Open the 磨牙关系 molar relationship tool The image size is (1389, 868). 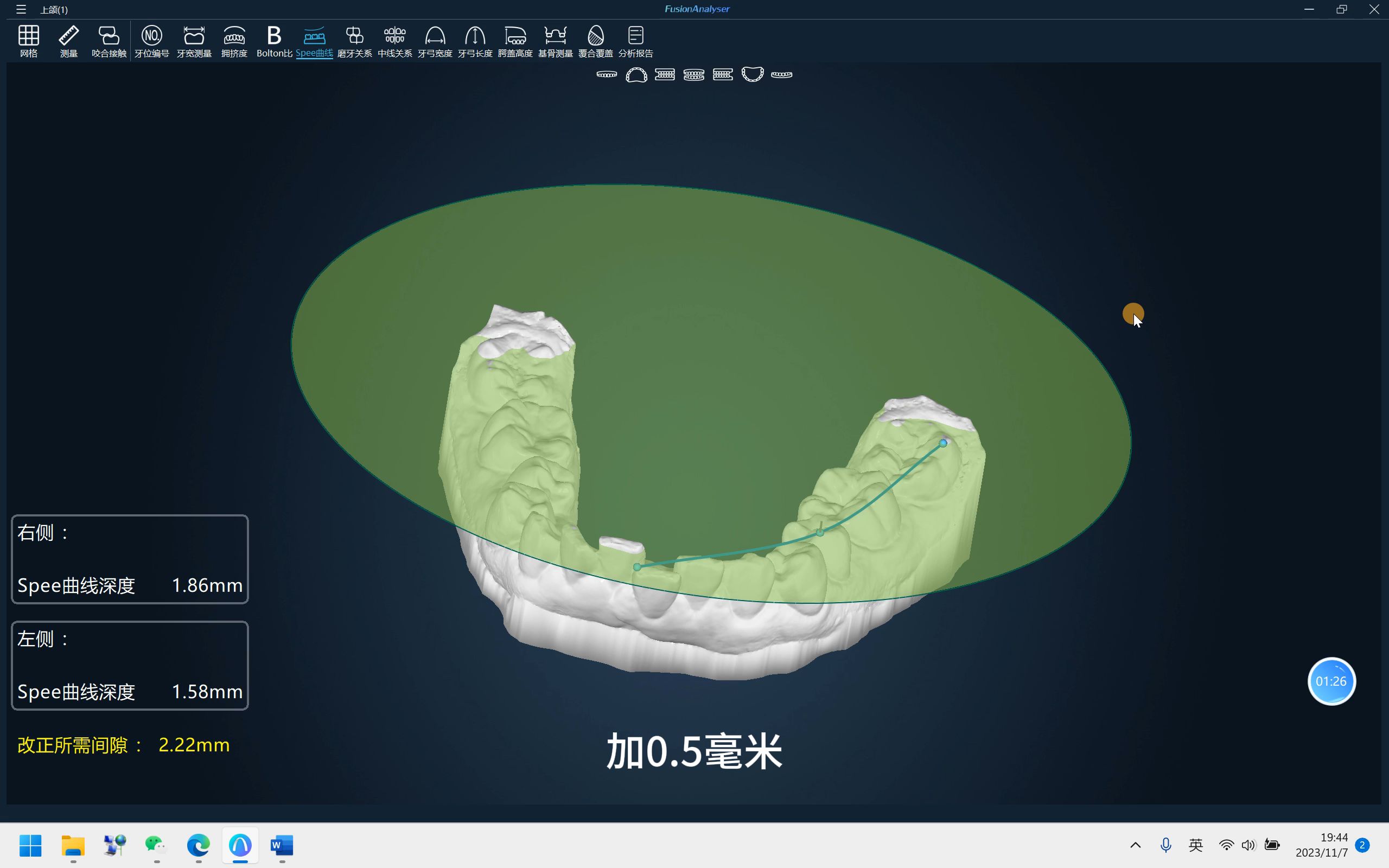click(354, 40)
